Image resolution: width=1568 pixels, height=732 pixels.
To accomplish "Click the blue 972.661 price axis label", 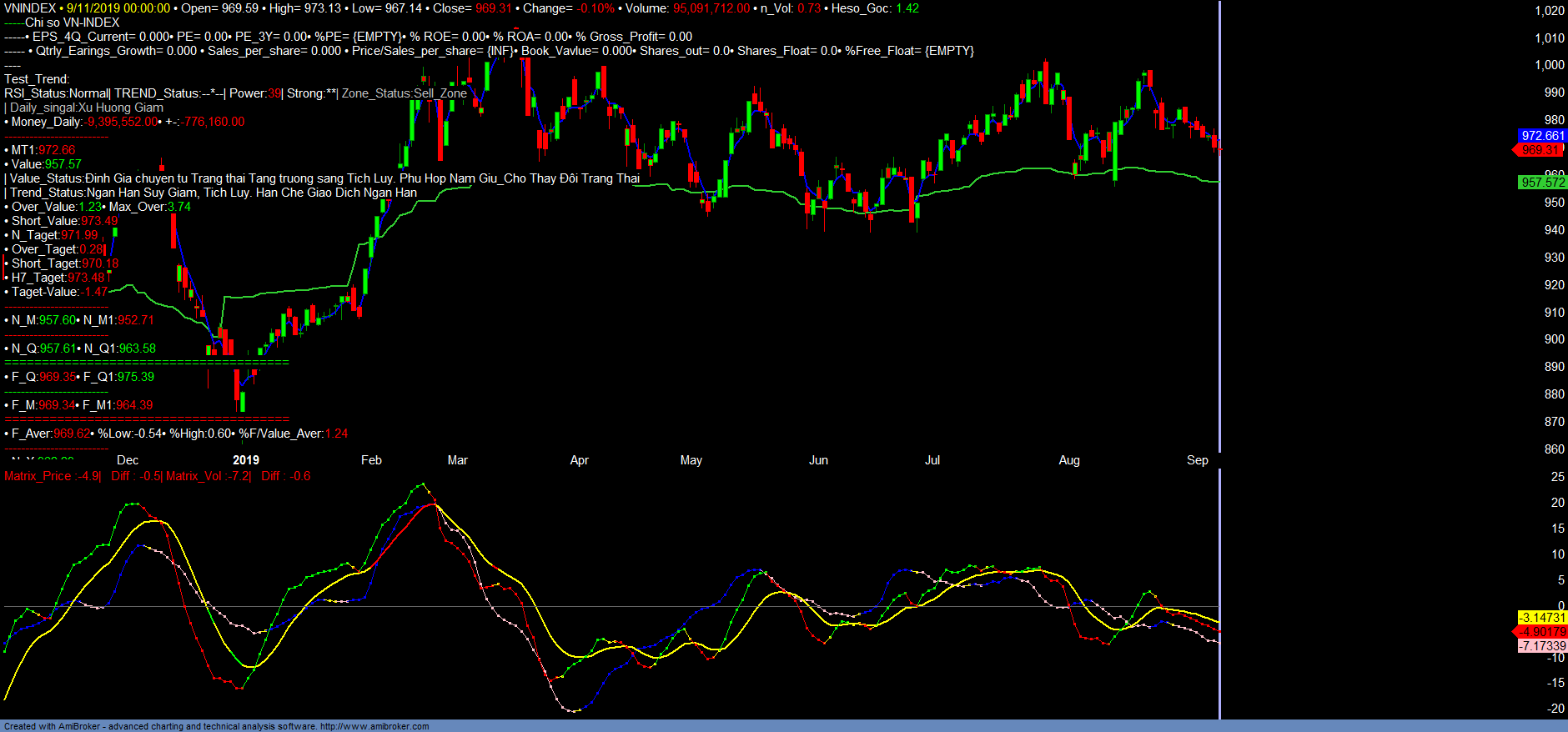I will pos(1541,136).
